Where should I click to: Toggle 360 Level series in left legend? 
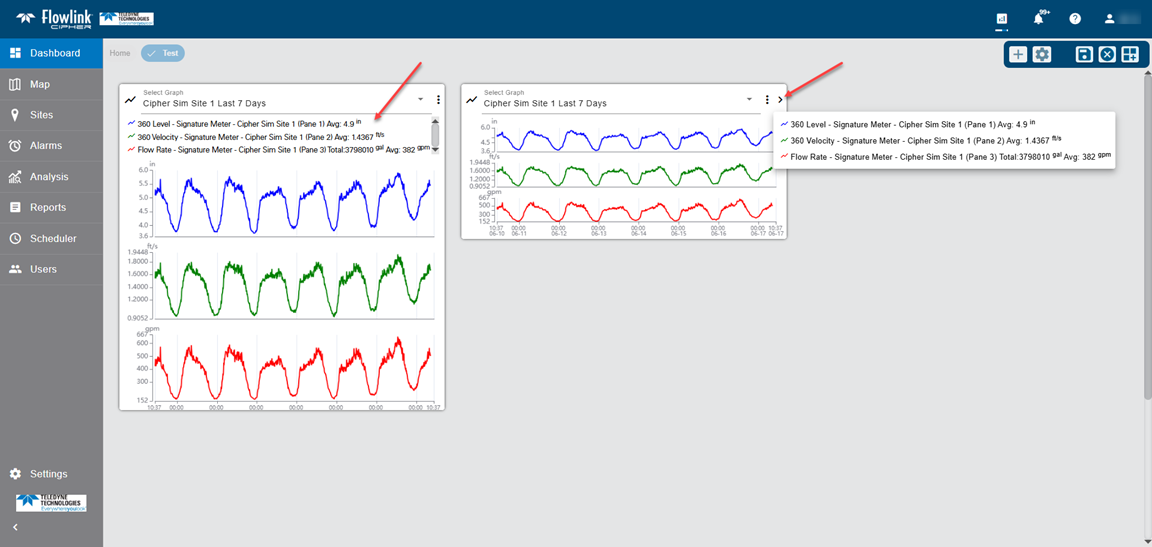[x=246, y=123]
